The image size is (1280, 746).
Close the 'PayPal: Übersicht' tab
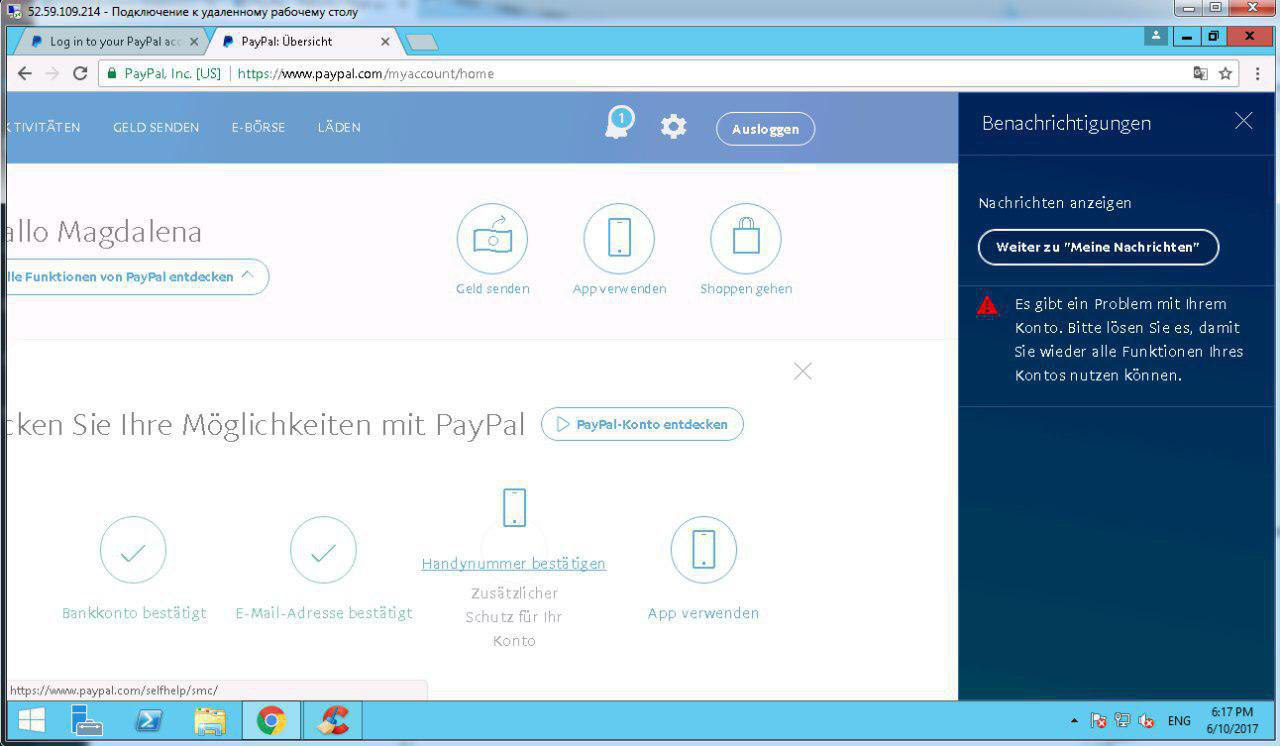[x=385, y=42]
